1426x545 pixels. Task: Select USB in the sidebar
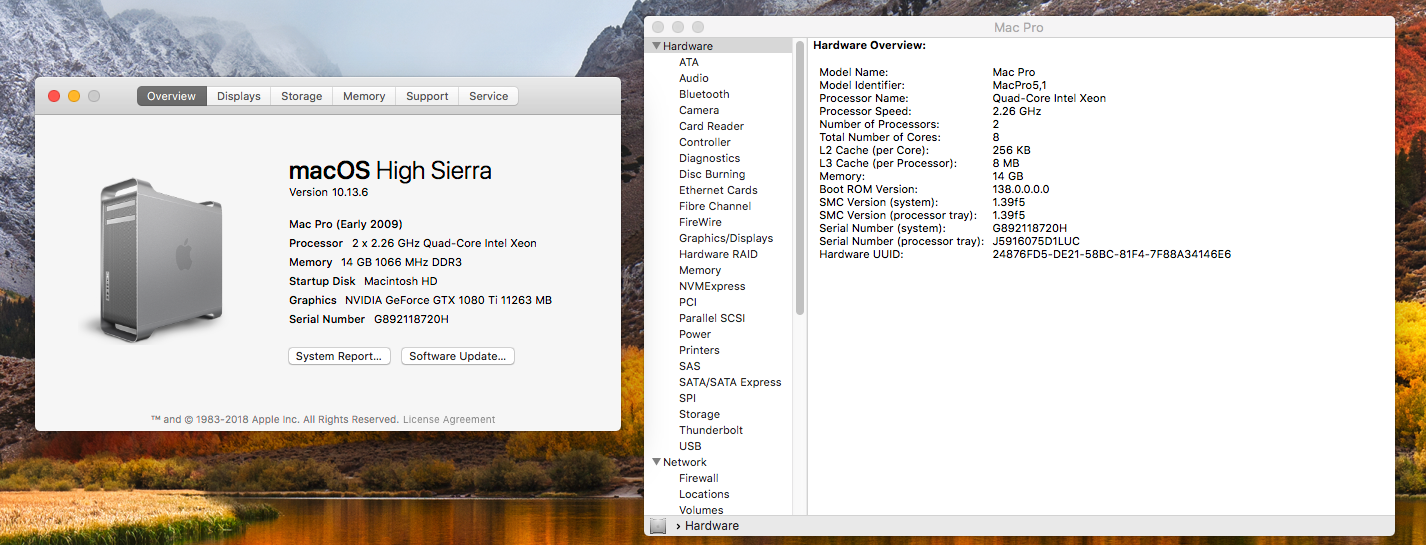690,446
